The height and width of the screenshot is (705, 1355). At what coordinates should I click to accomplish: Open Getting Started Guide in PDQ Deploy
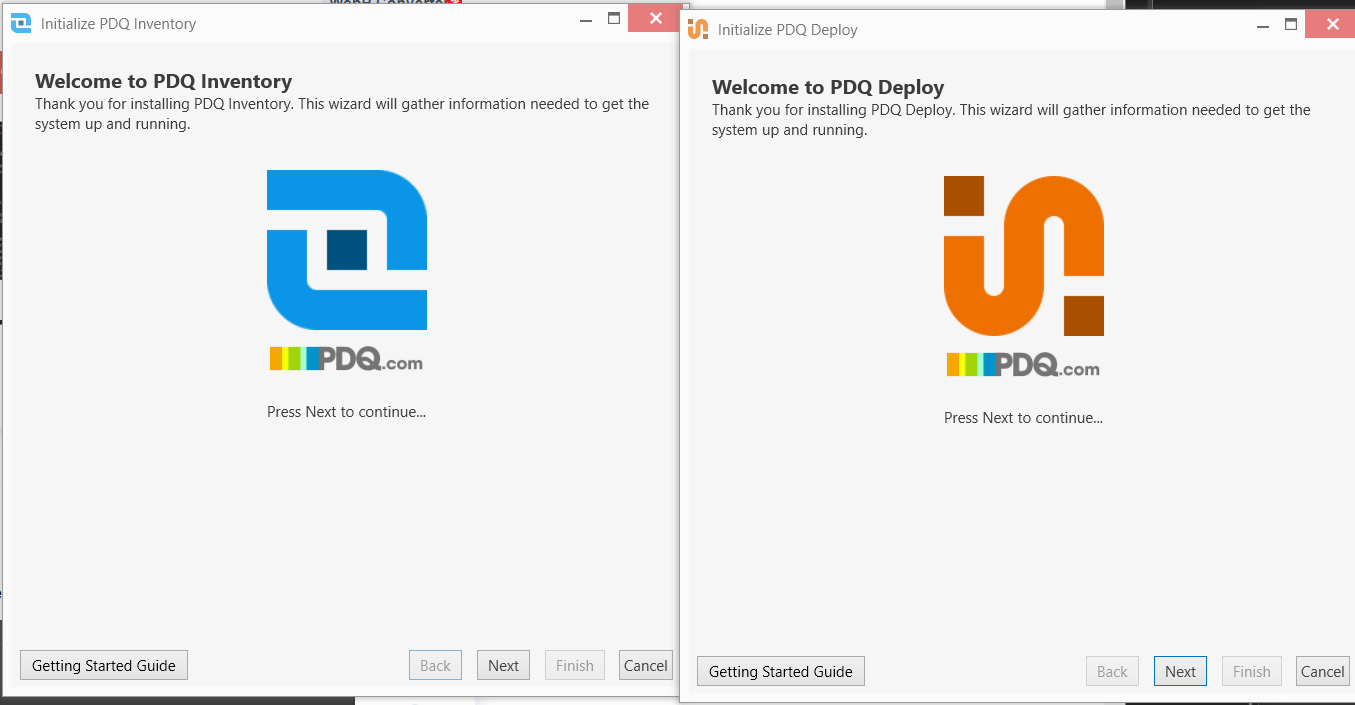(781, 671)
